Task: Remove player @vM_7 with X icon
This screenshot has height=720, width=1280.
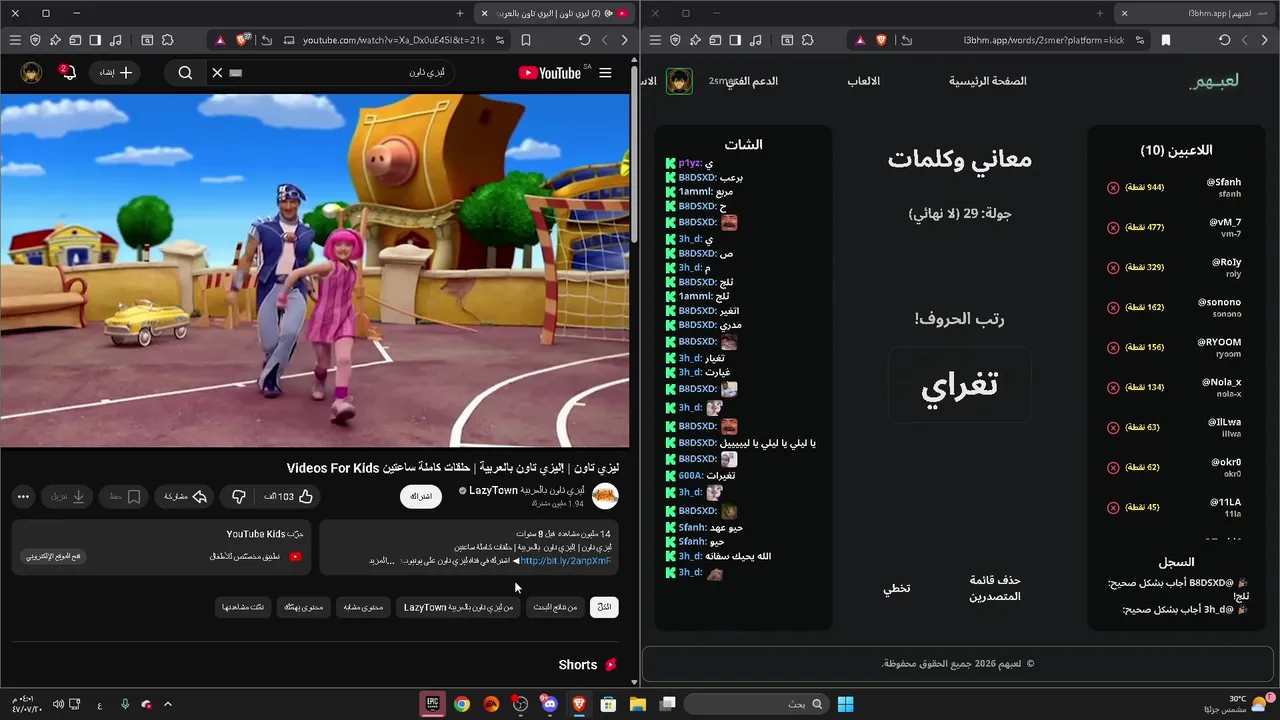Action: pyautogui.click(x=1113, y=227)
